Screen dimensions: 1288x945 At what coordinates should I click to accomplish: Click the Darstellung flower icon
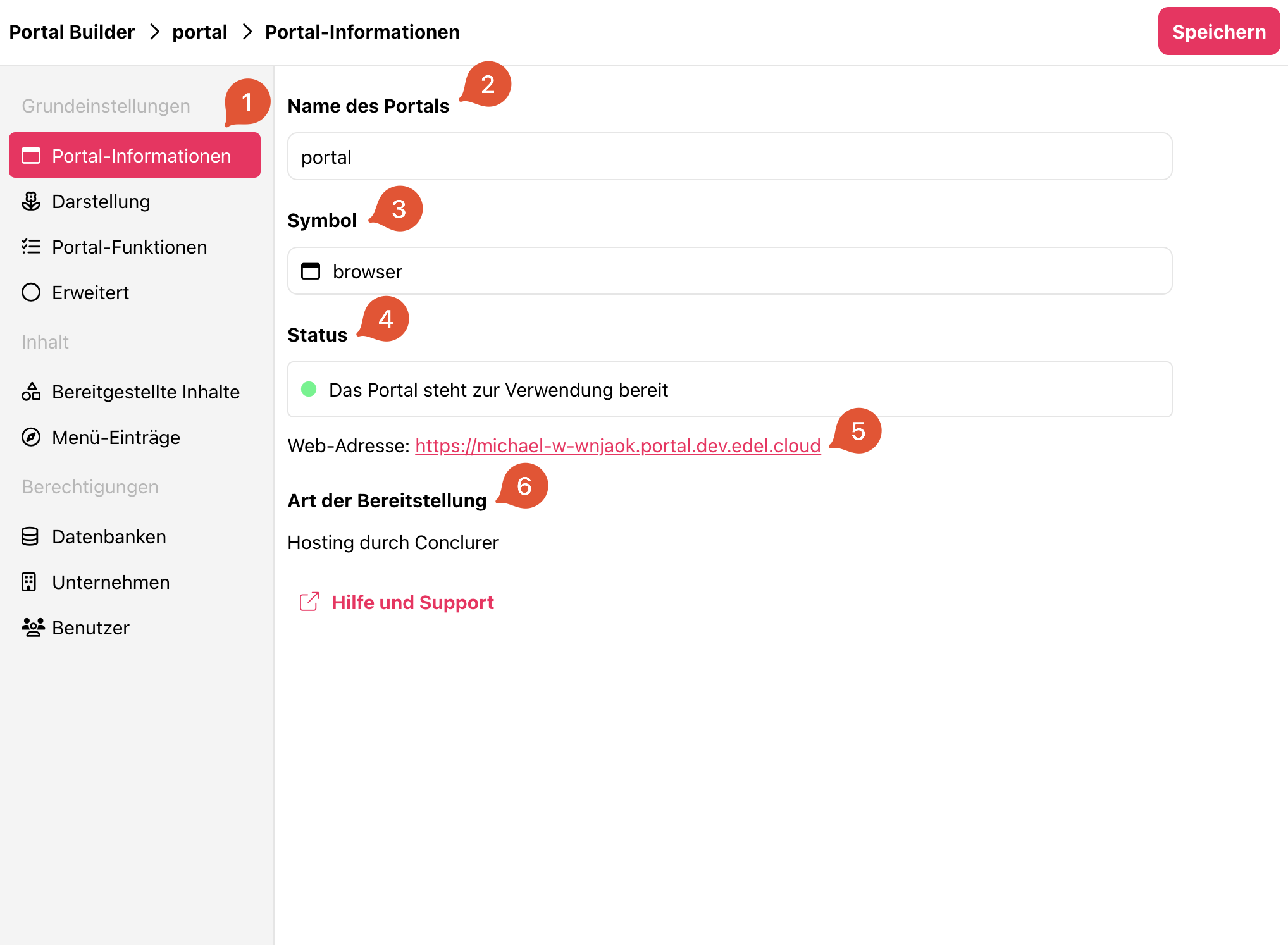[x=31, y=201]
